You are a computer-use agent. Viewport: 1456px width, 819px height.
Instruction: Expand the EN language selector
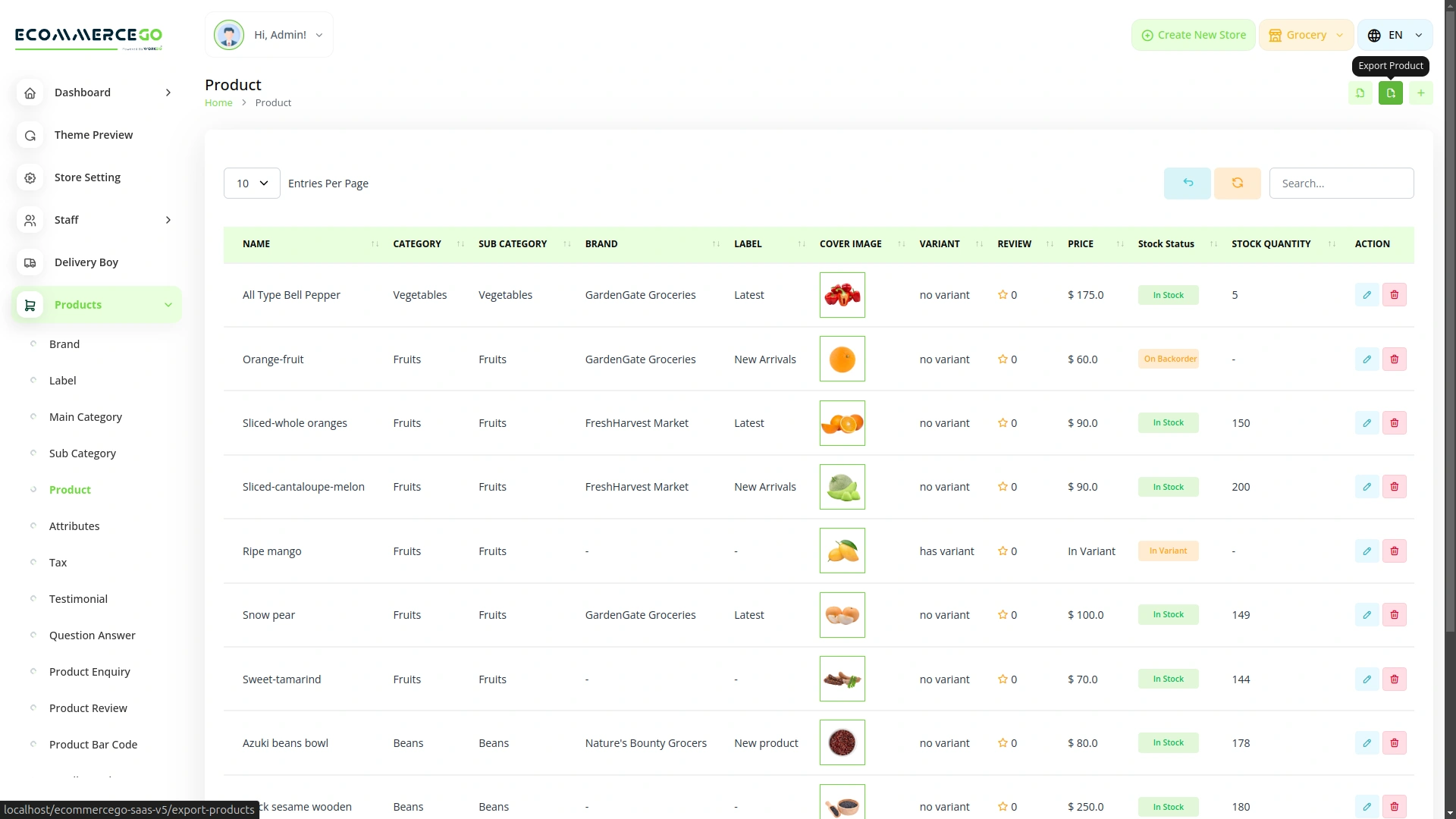pos(1395,35)
